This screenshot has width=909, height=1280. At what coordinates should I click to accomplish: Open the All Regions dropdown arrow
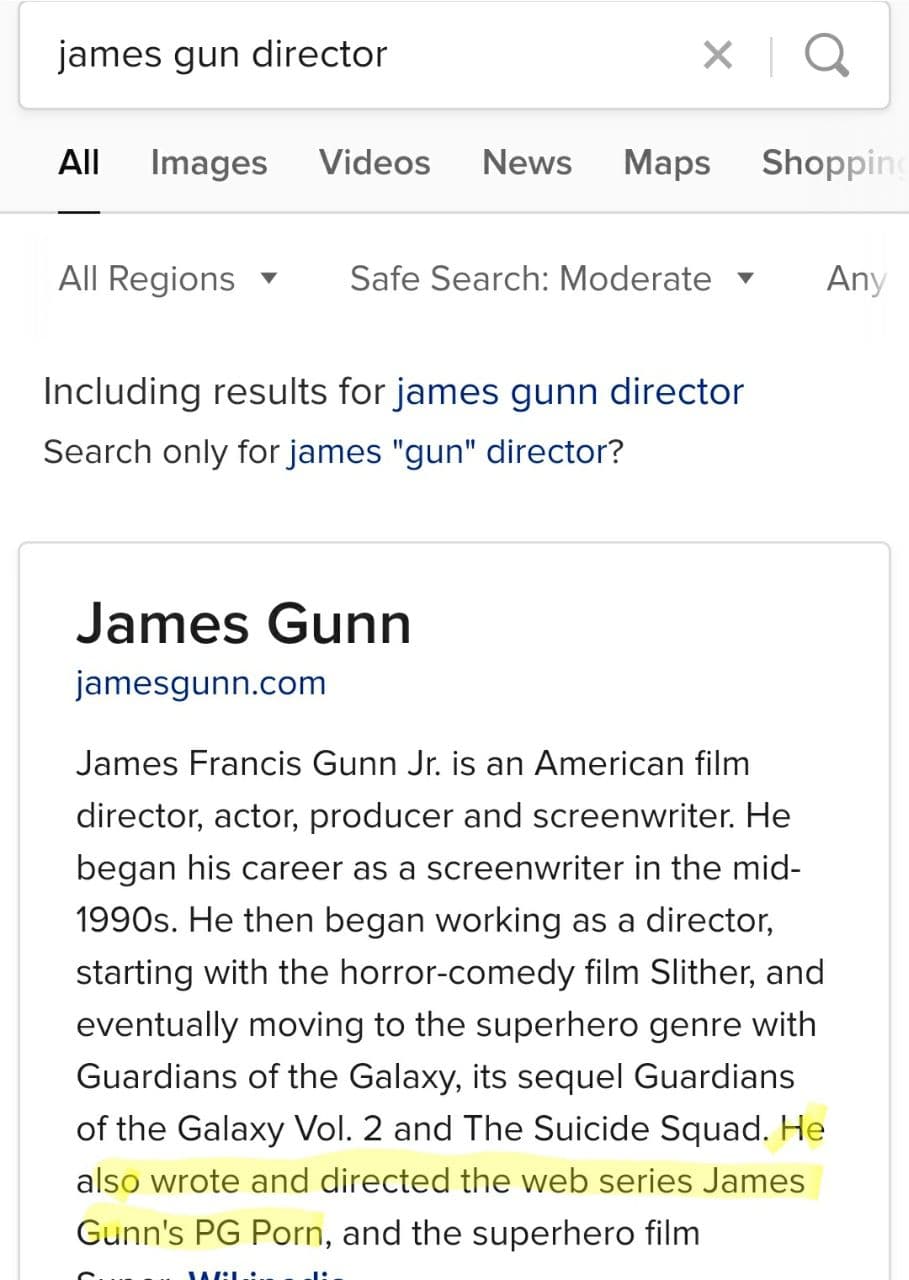(267, 279)
